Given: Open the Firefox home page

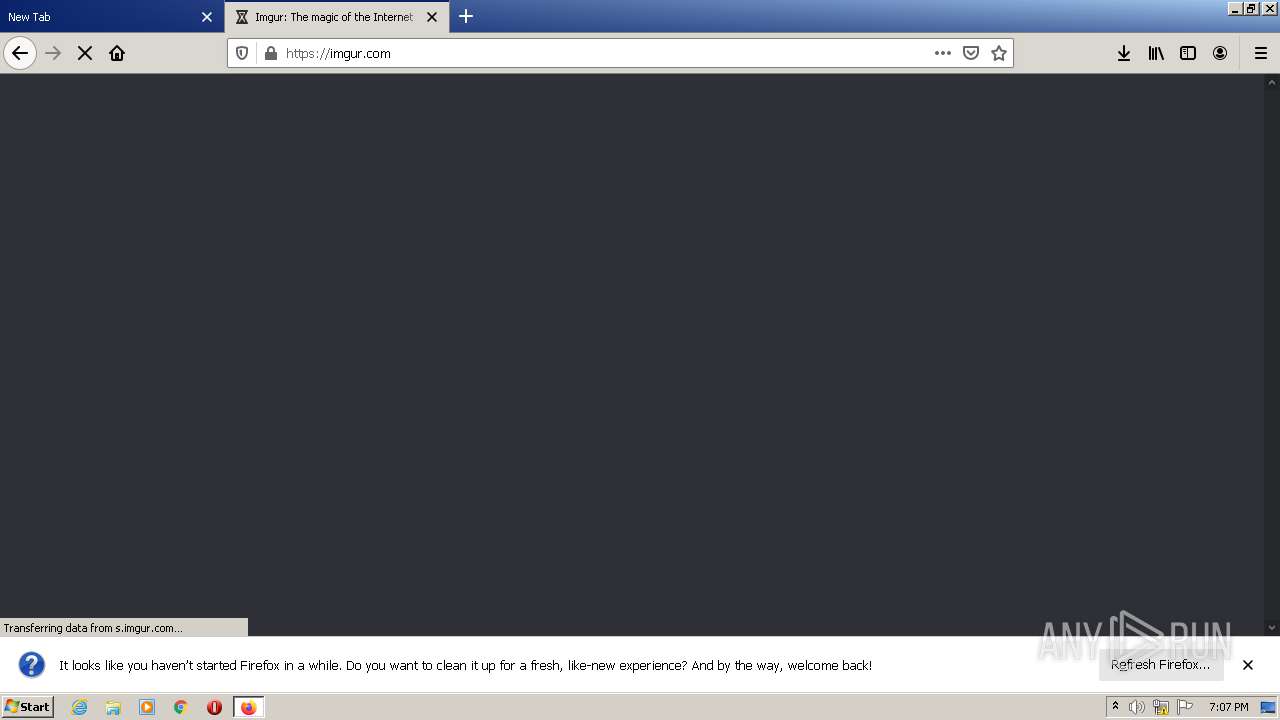Looking at the screenshot, I should coord(117,53).
